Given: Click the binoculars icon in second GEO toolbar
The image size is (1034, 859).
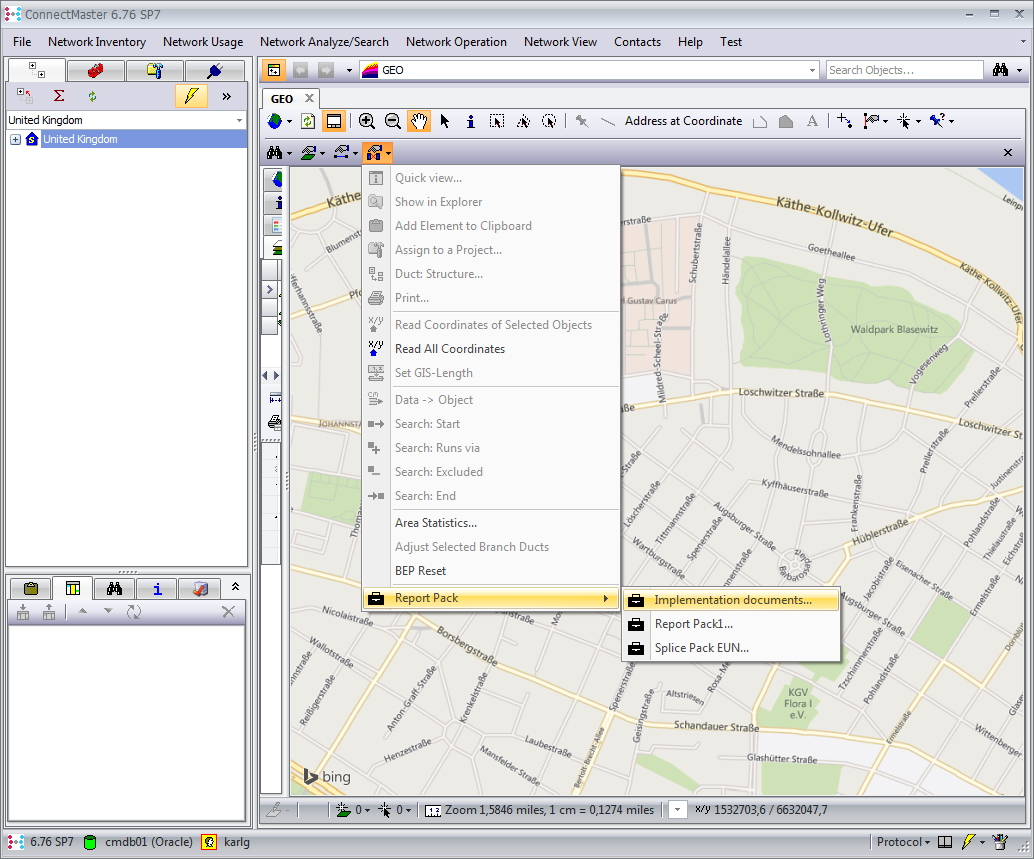Looking at the screenshot, I should 274,153.
